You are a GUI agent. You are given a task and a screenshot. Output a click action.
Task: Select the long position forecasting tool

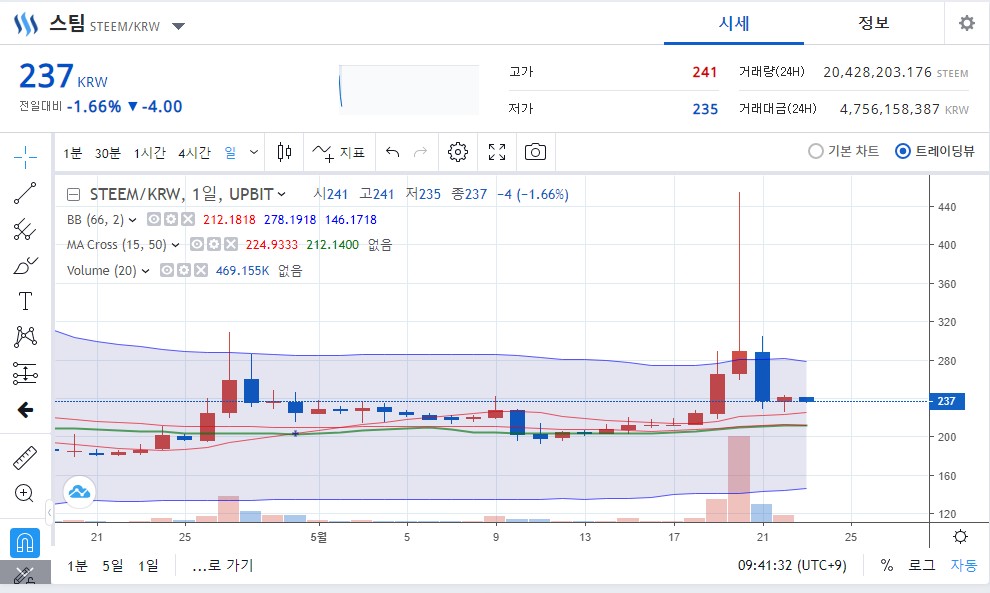25,373
